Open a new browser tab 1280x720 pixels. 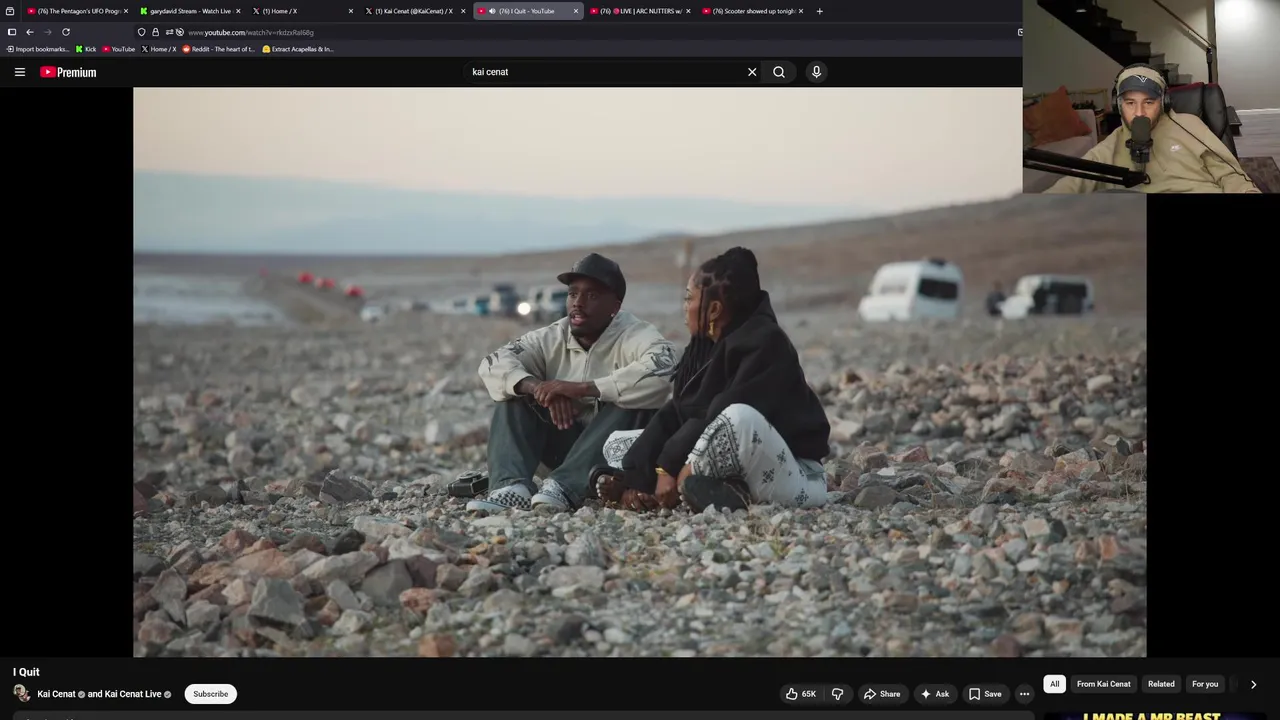pos(819,11)
